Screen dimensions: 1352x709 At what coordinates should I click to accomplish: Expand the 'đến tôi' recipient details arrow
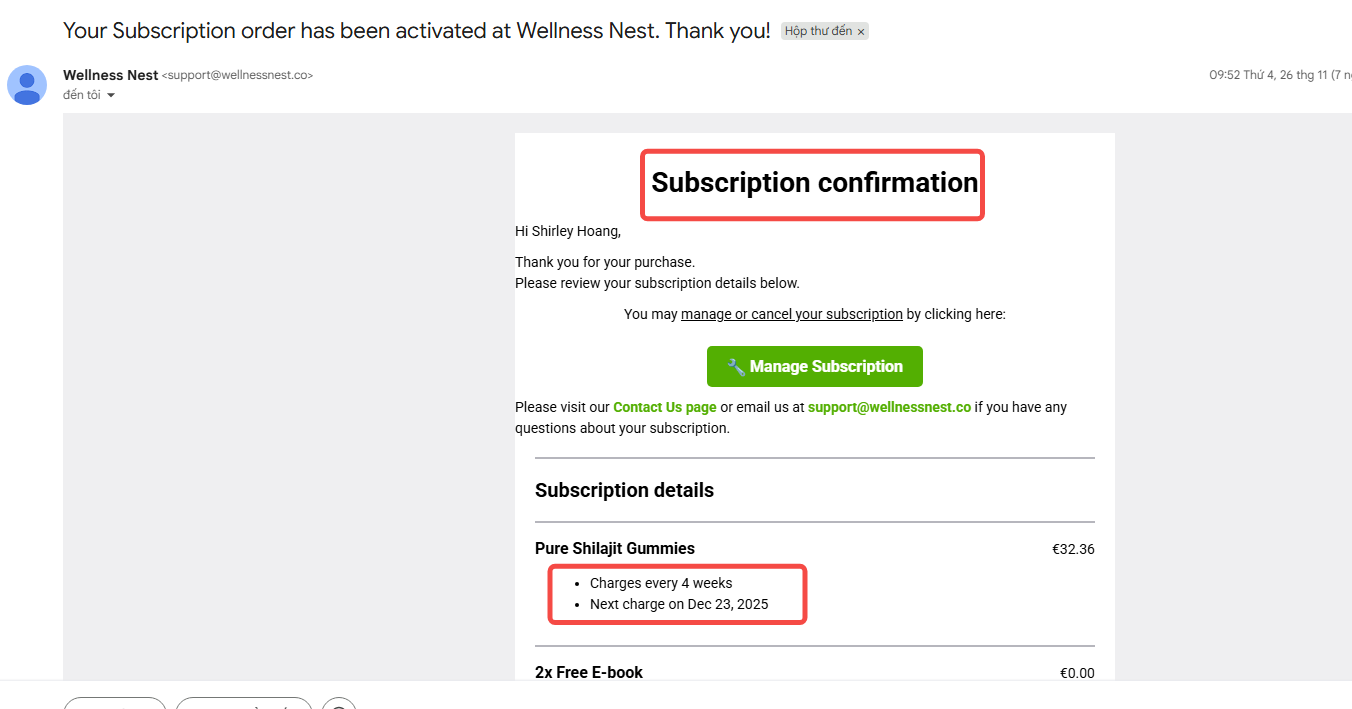(111, 96)
